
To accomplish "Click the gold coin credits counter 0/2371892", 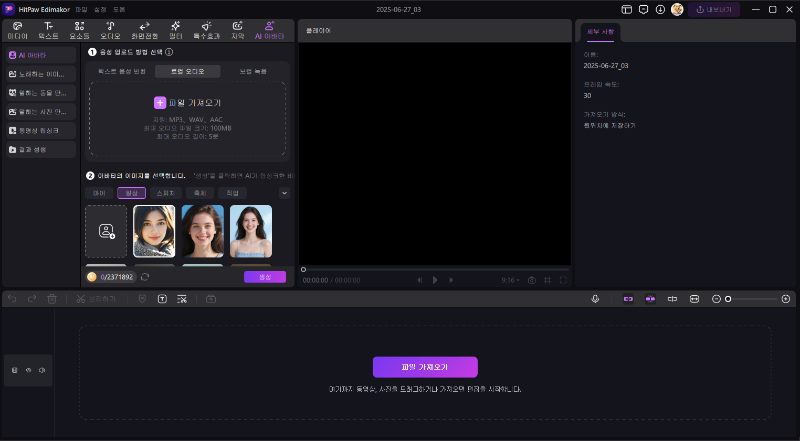I will coord(111,277).
